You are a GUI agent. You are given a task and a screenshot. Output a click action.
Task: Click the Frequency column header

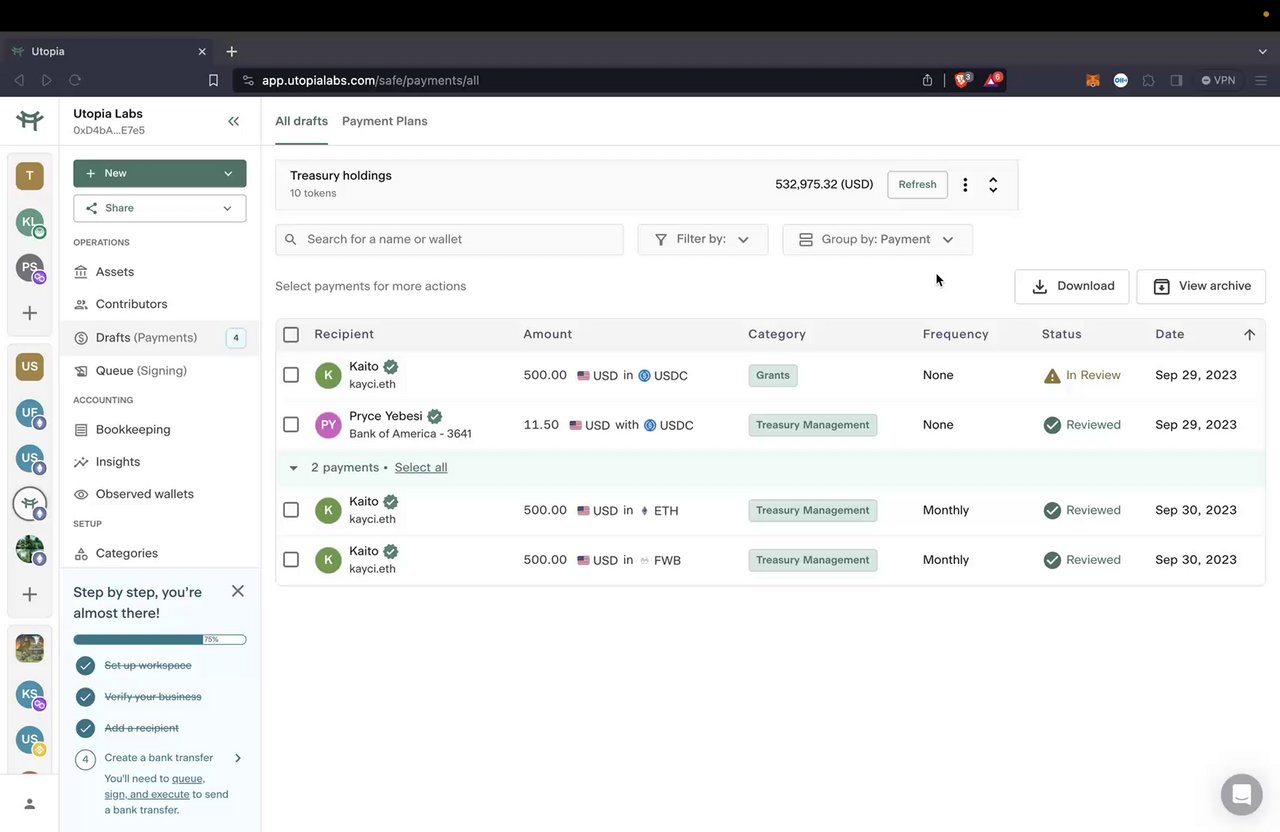(955, 335)
